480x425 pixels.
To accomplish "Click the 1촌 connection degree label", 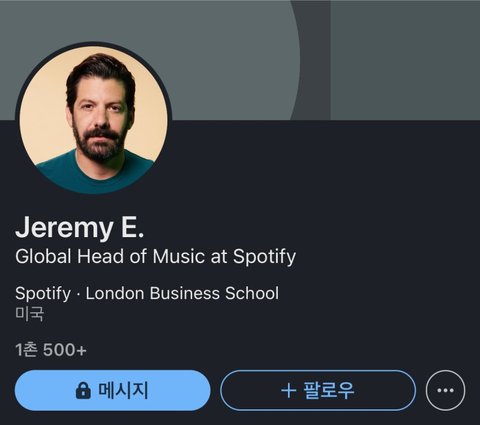I will (27, 350).
